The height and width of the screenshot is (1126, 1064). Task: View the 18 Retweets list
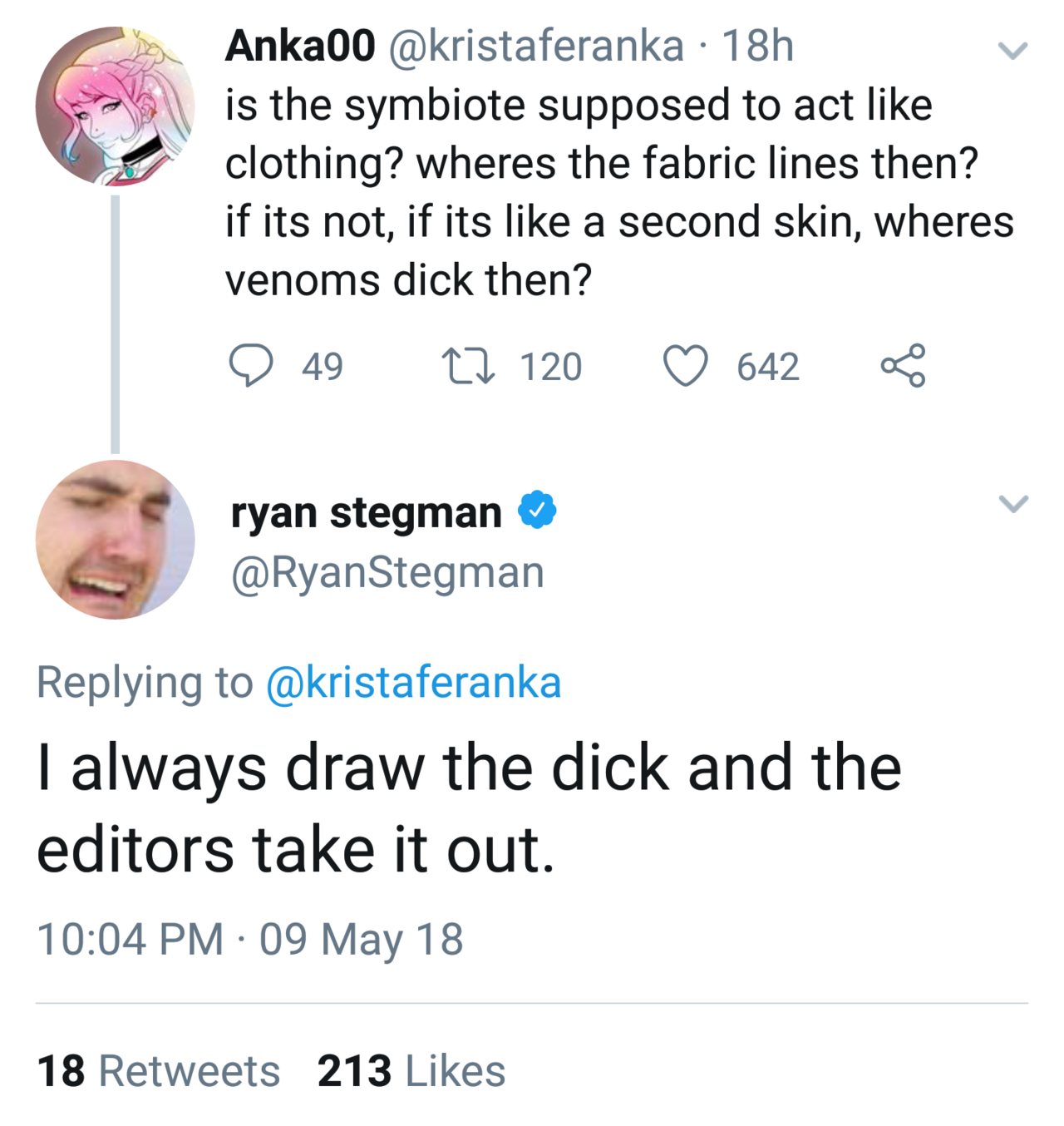(159, 1070)
